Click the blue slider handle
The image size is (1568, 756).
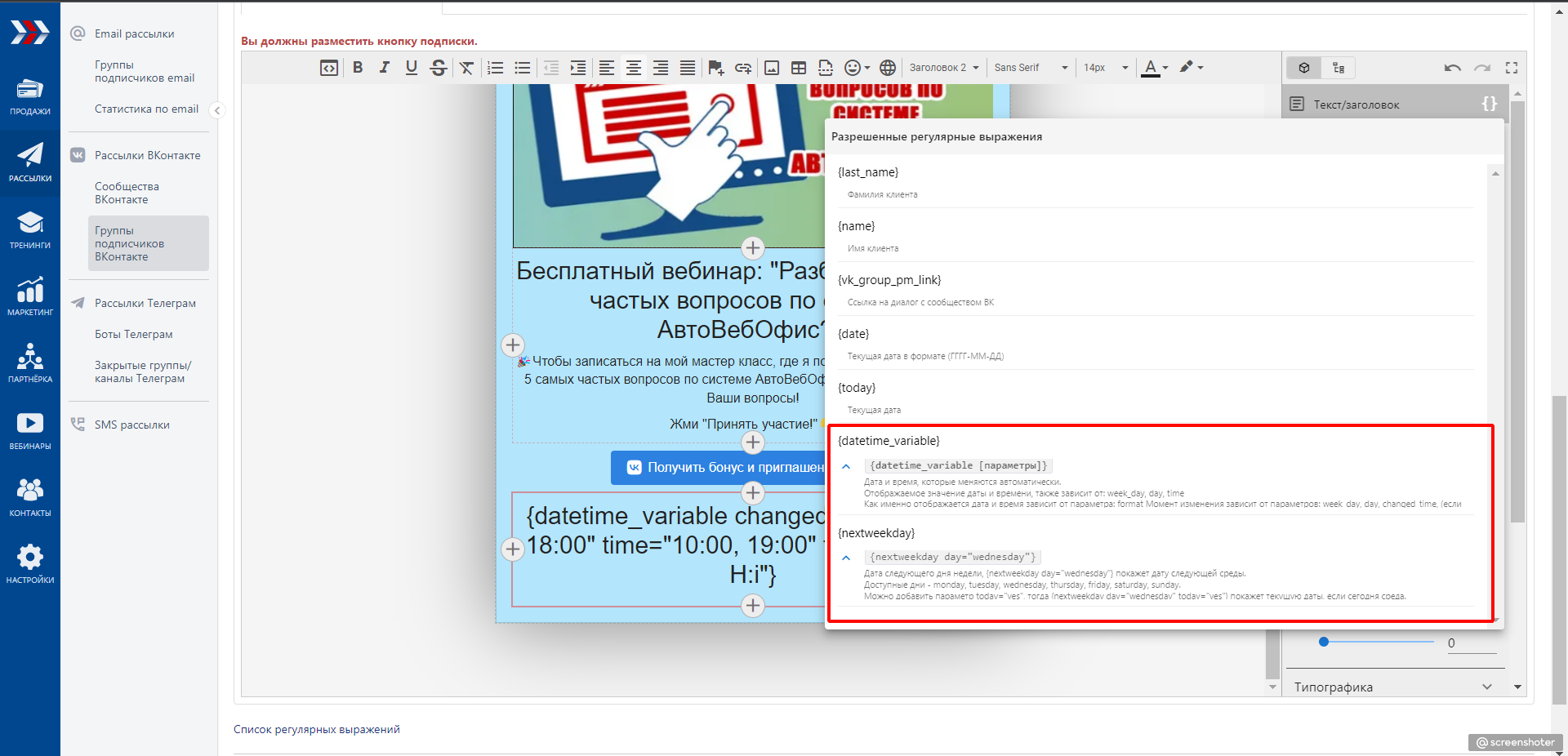coord(1324,642)
